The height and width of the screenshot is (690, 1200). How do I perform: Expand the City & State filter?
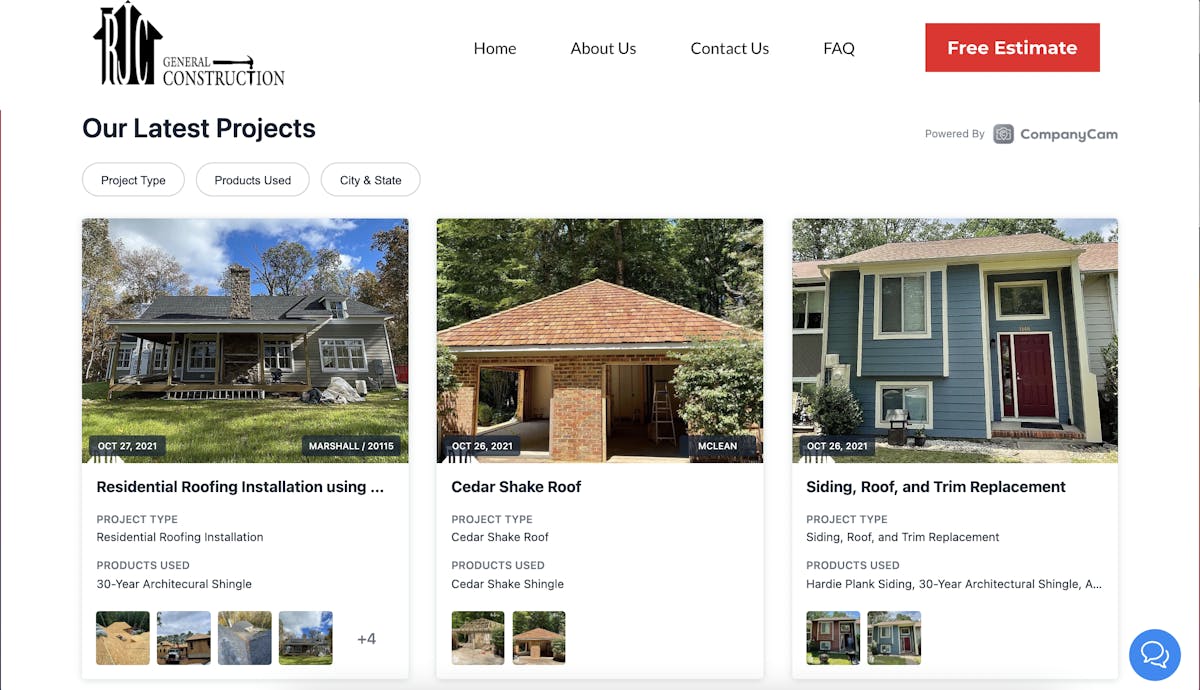370,180
